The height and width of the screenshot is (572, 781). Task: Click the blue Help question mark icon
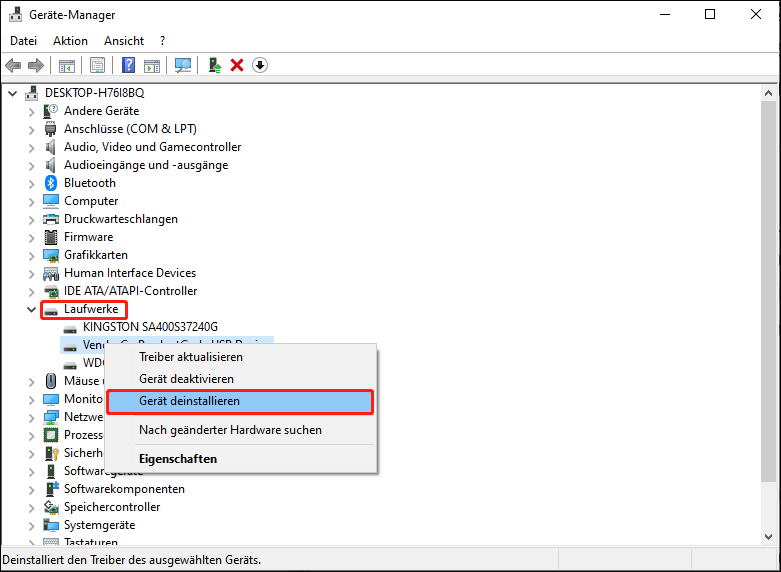tap(129, 65)
